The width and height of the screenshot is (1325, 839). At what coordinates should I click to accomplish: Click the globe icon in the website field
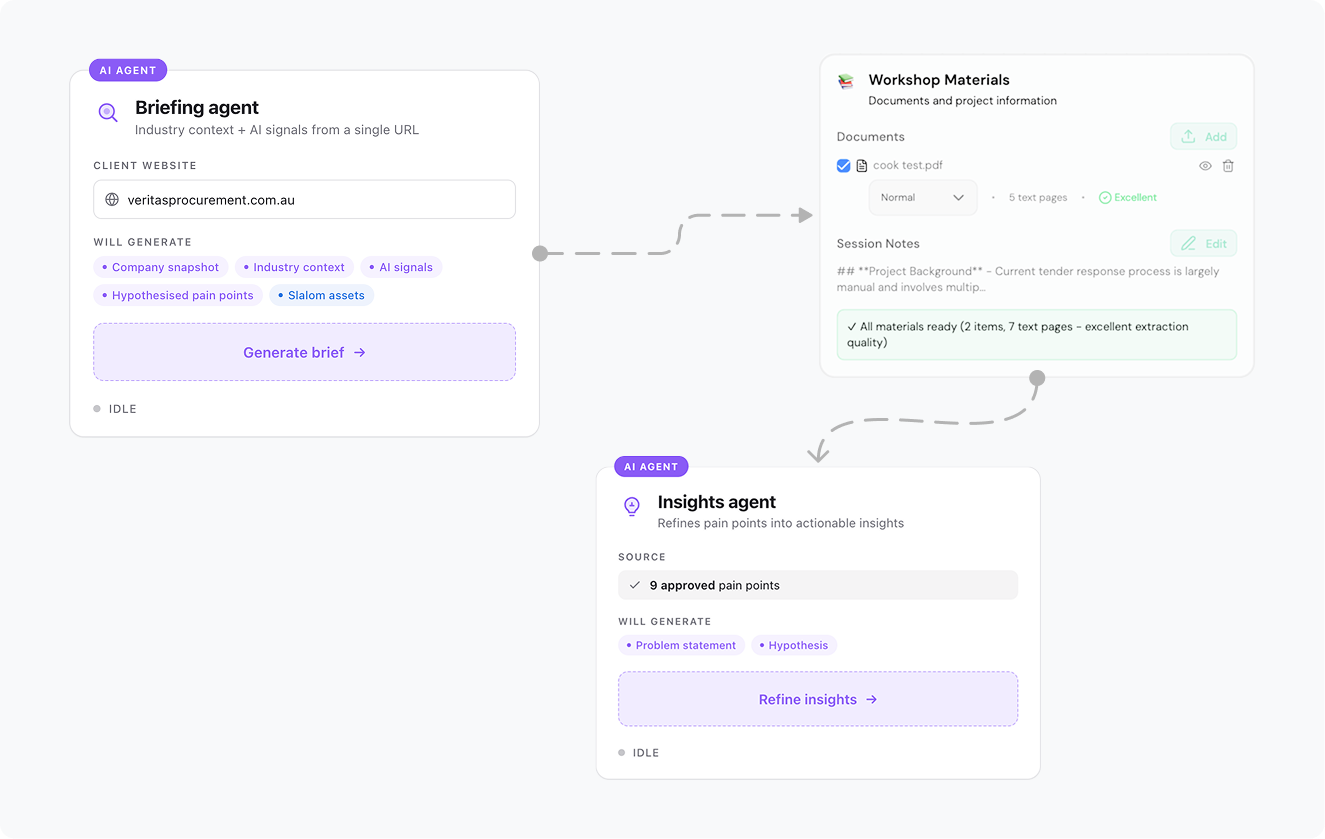(x=112, y=200)
